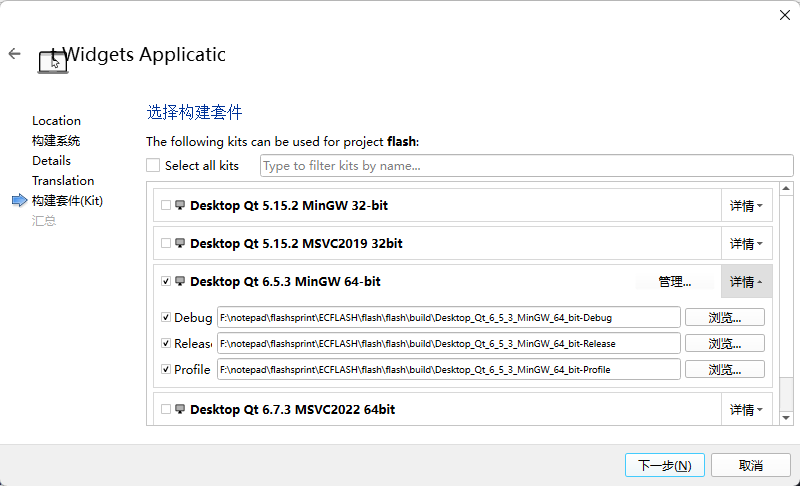The height and width of the screenshot is (486, 800).
Task: Uncheck the Release build configuration
Action: point(166,343)
